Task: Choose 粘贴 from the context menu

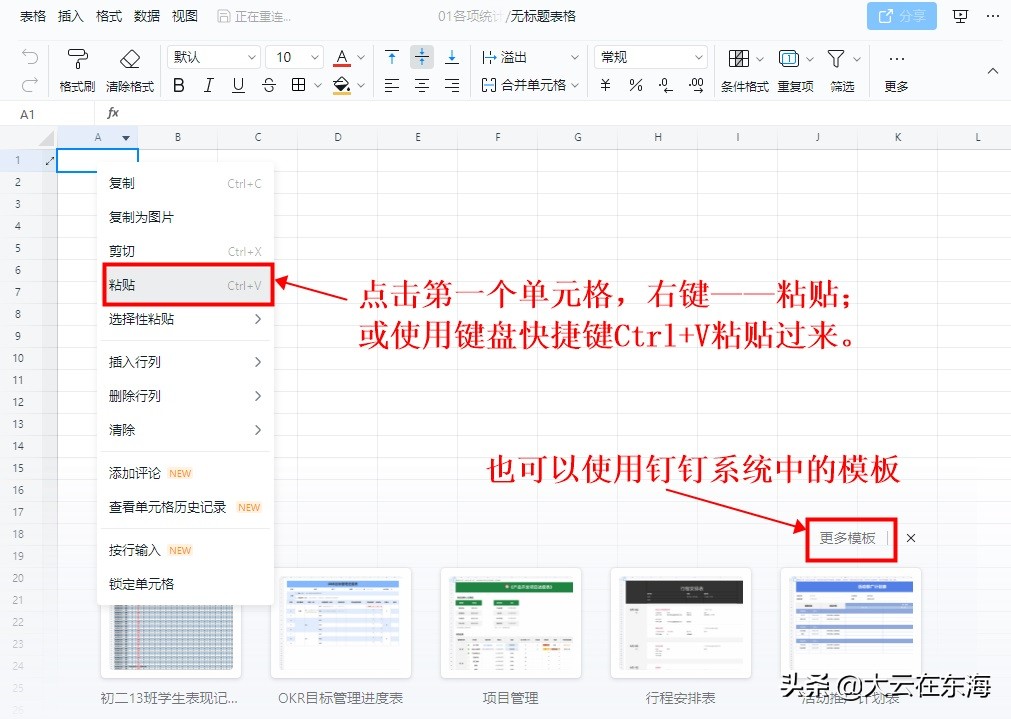Action: point(186,285)
